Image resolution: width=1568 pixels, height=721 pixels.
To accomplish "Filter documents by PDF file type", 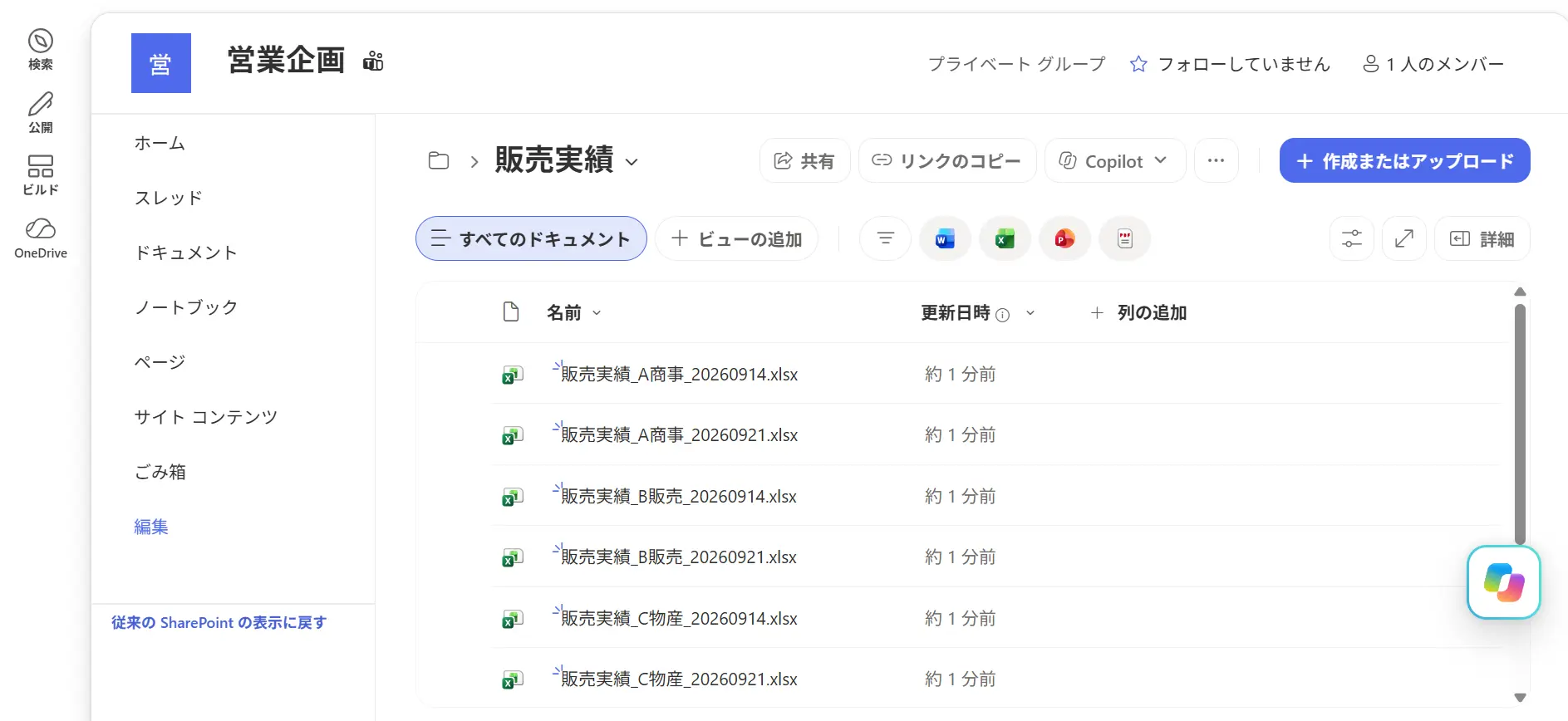I will click(x=1124, y=239).
